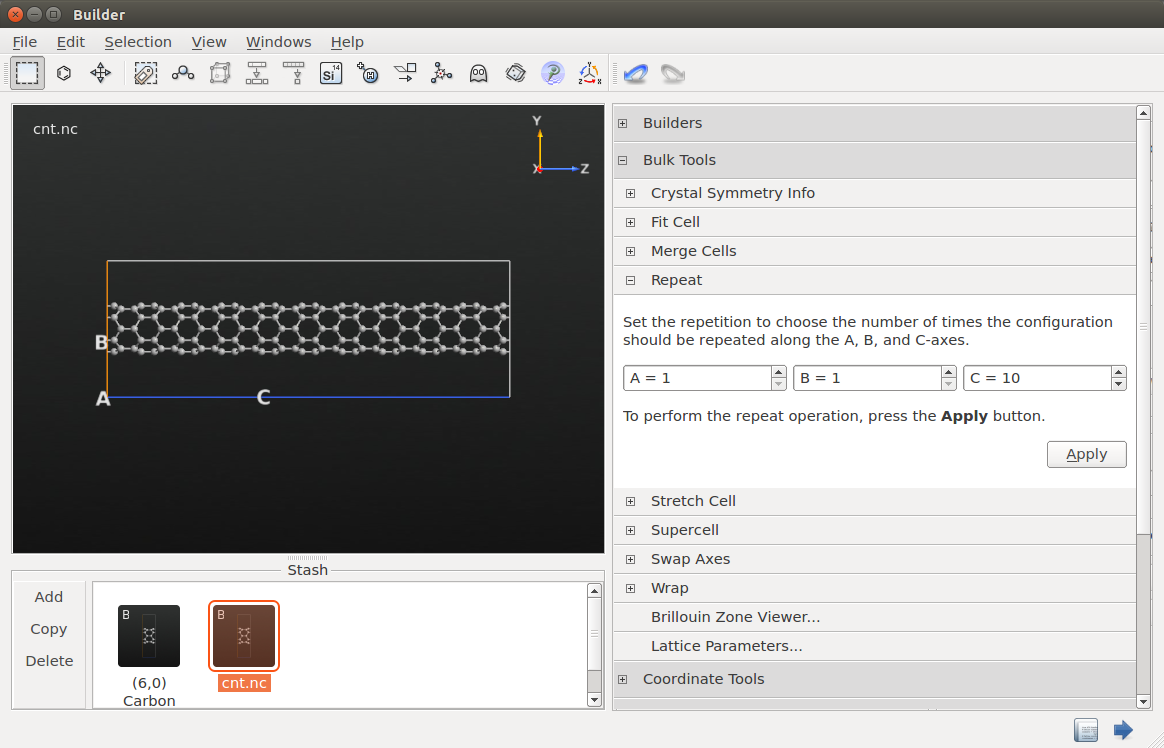The width and height of the screenshot is (1164, 748).
Task: Open the View menu
Action: coord(209,42)
